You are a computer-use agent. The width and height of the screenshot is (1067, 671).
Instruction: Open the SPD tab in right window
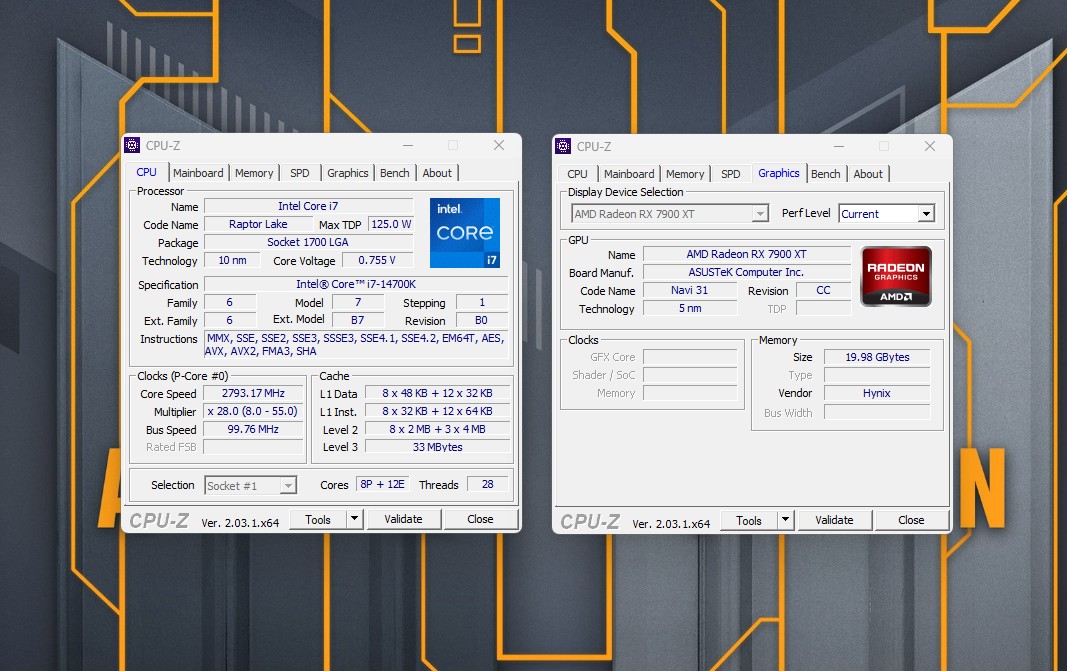731,174
